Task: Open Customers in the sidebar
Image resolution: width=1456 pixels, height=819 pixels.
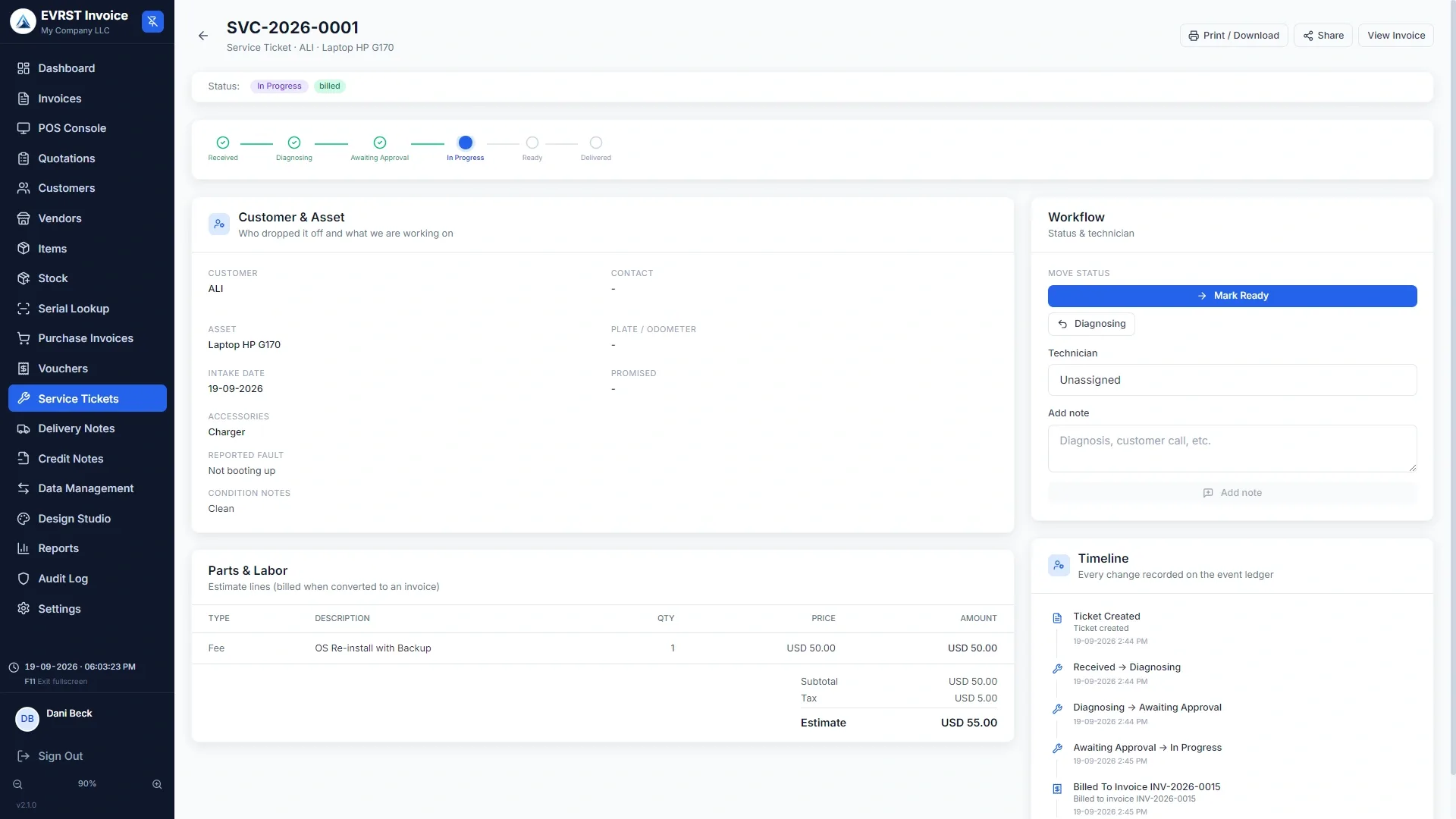Action: click(x=87, y=188)
